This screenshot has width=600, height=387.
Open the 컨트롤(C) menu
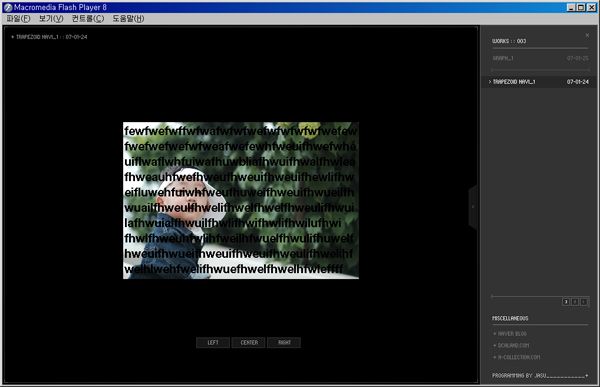click(88, 18)
